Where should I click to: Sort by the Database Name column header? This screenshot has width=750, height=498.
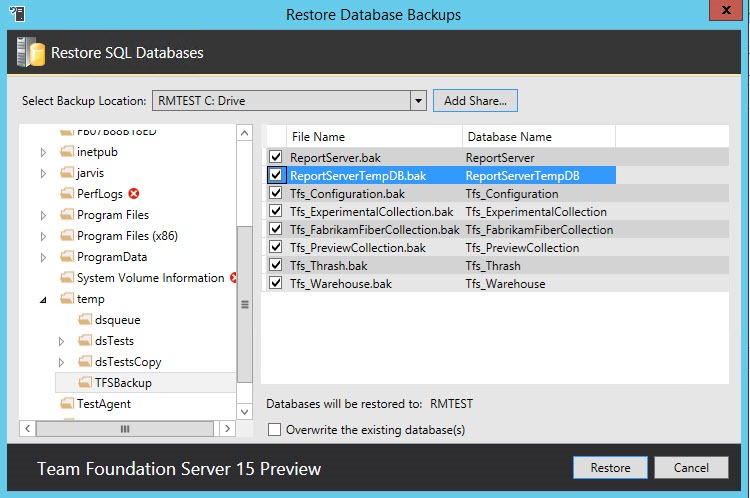[539, 137]
